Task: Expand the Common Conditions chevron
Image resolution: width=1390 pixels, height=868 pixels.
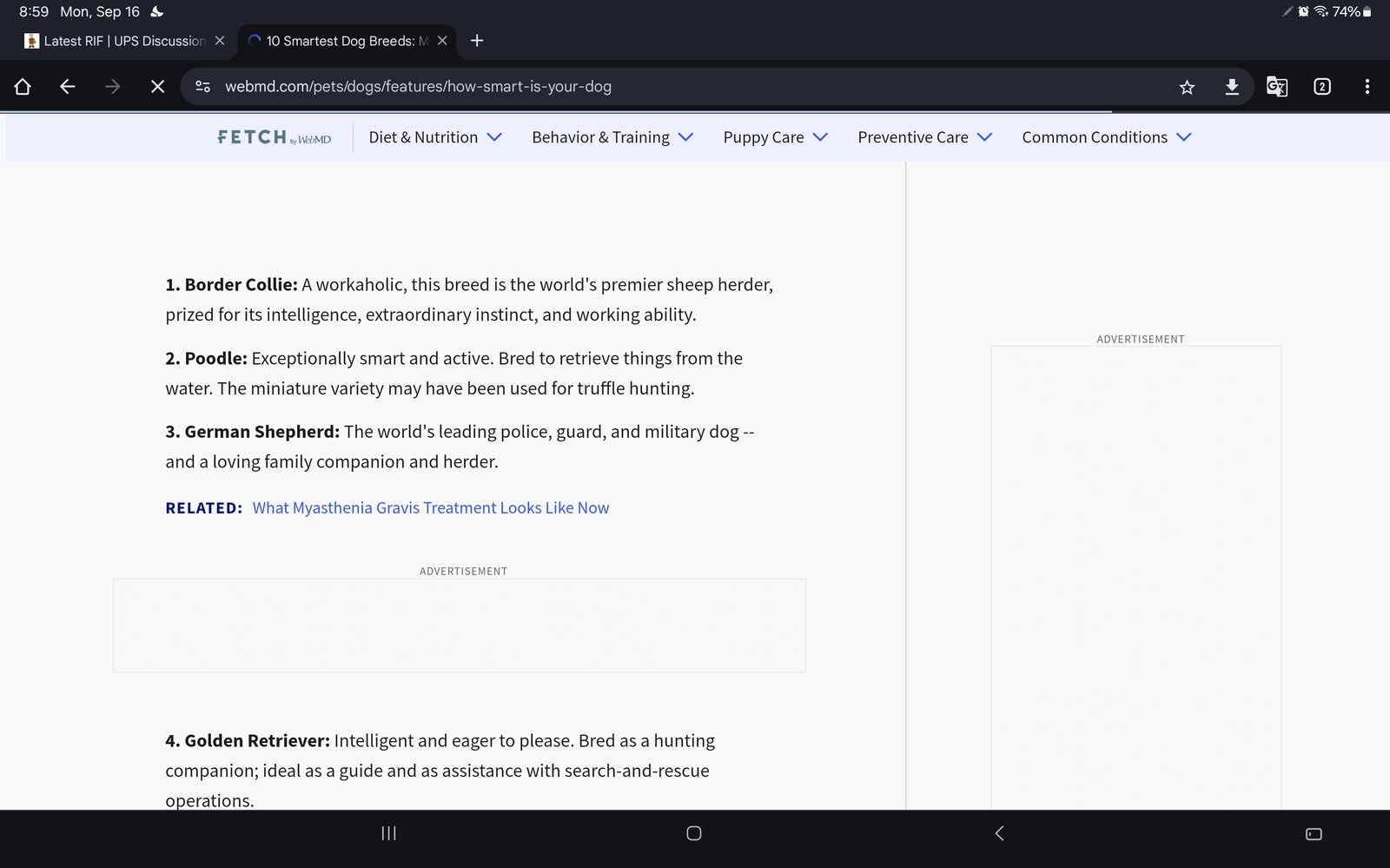Action: pyautogui.click(x=1183, y=137)
